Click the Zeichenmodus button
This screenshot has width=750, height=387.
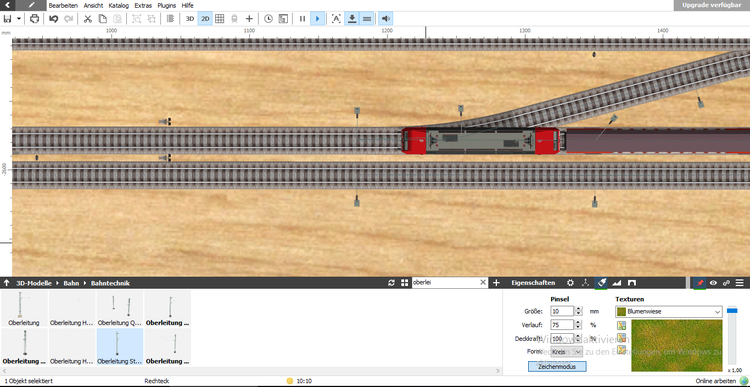(557, 366)
